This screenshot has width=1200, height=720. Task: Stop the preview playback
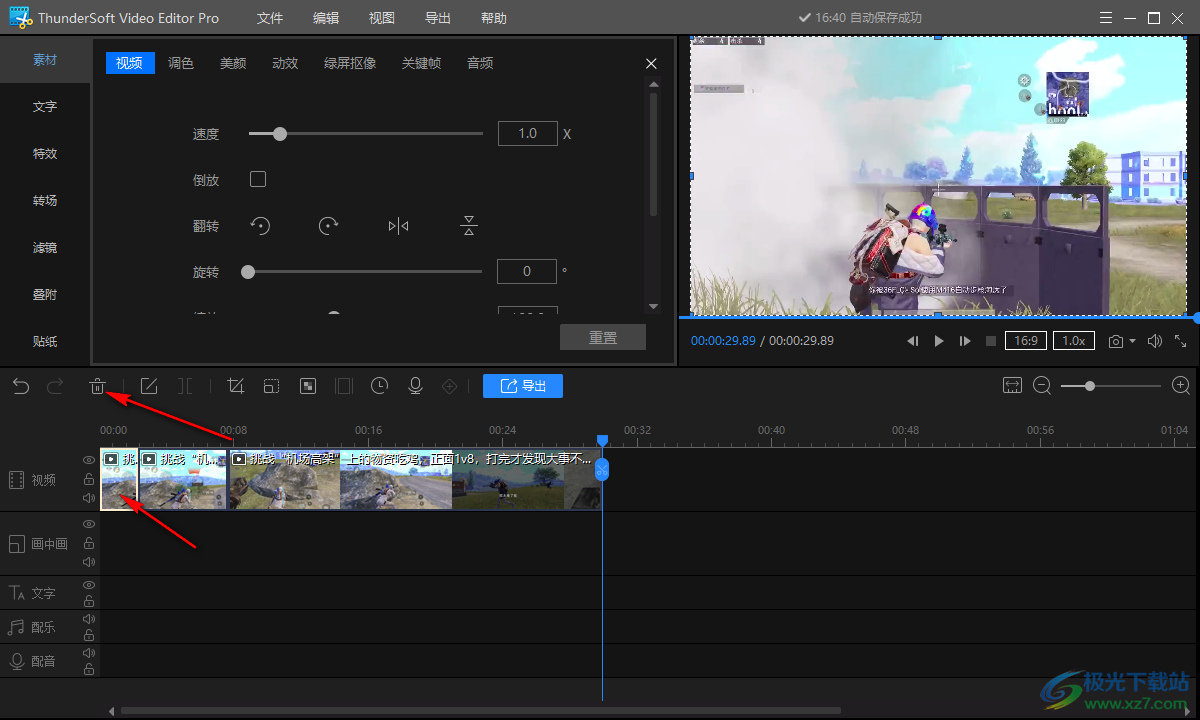point(991,341)
